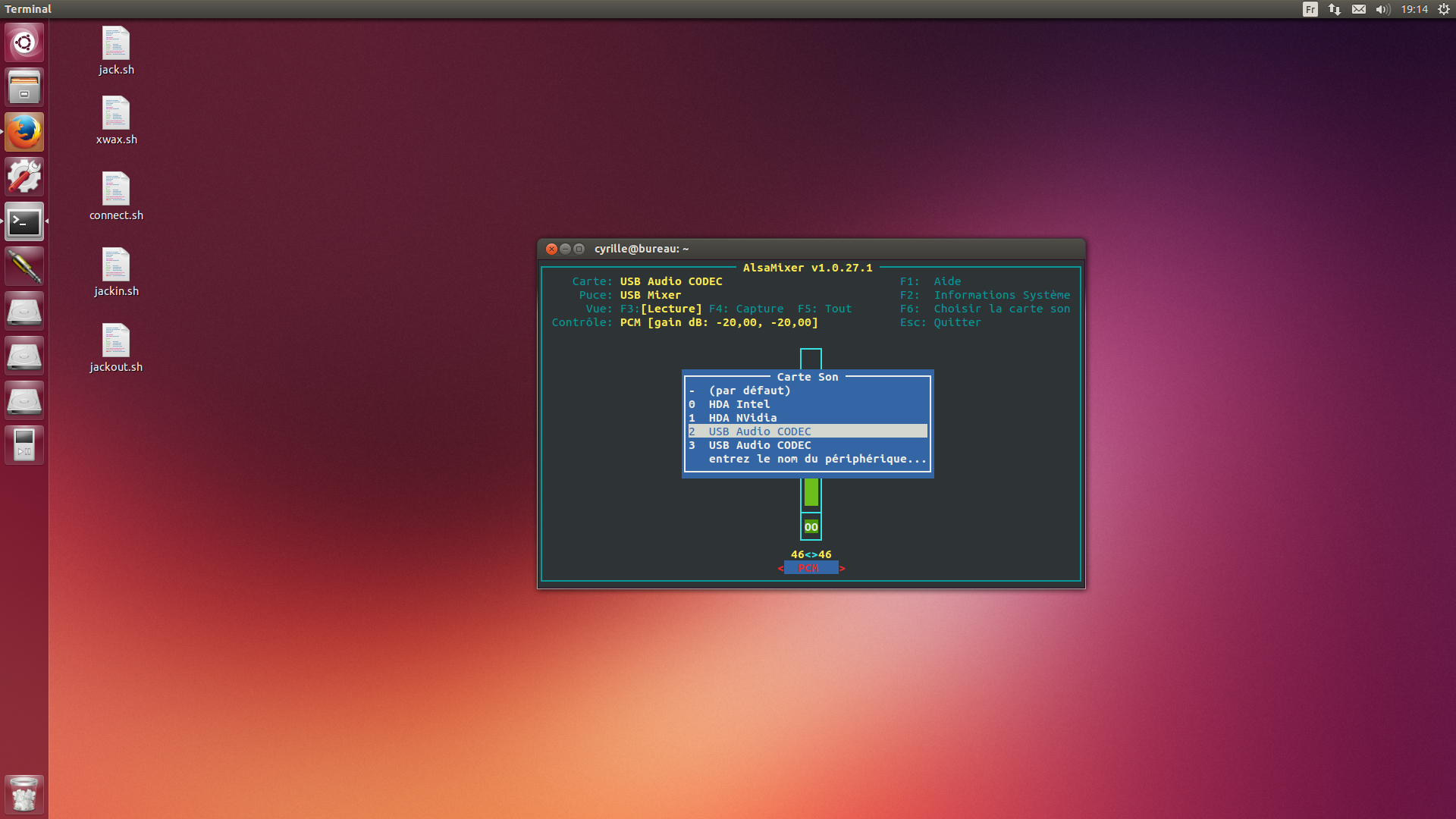1456x819 pixels.
Task: Select the (par défaut) card entry
Action: (749, 391)
